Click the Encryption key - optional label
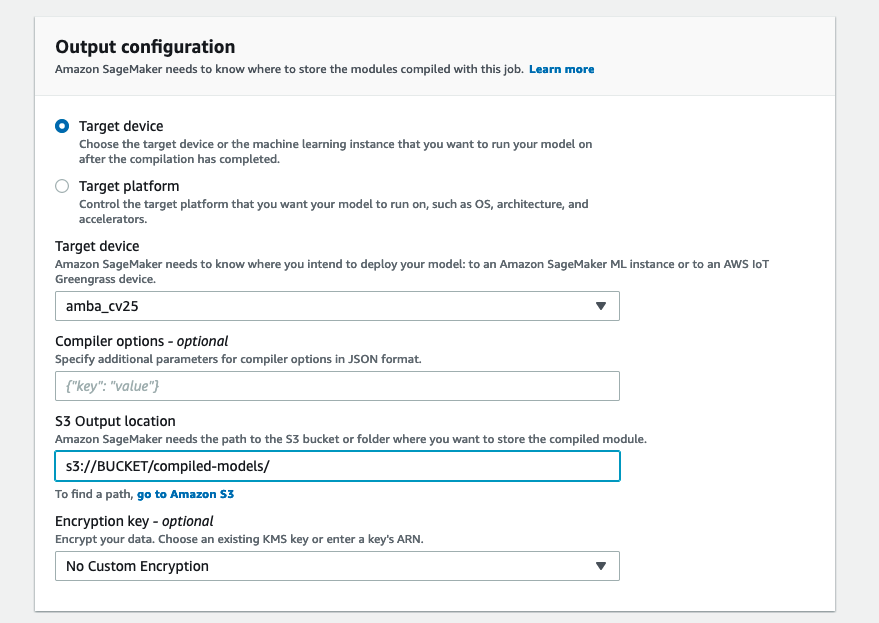Screen dimensions: 879x623 134,521
